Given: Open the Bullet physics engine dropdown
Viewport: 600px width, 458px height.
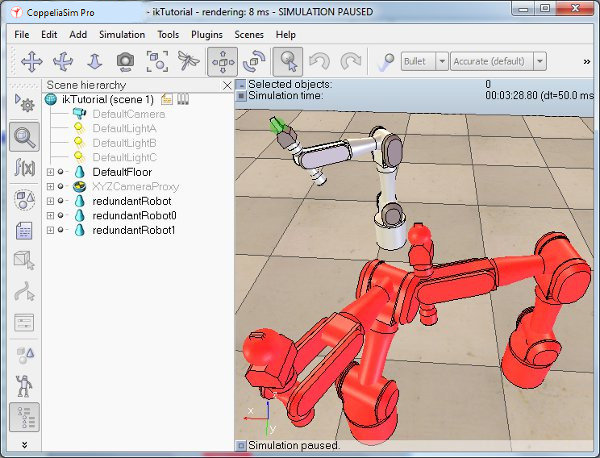Looking at the screenshot, I should tap(442, 61).
